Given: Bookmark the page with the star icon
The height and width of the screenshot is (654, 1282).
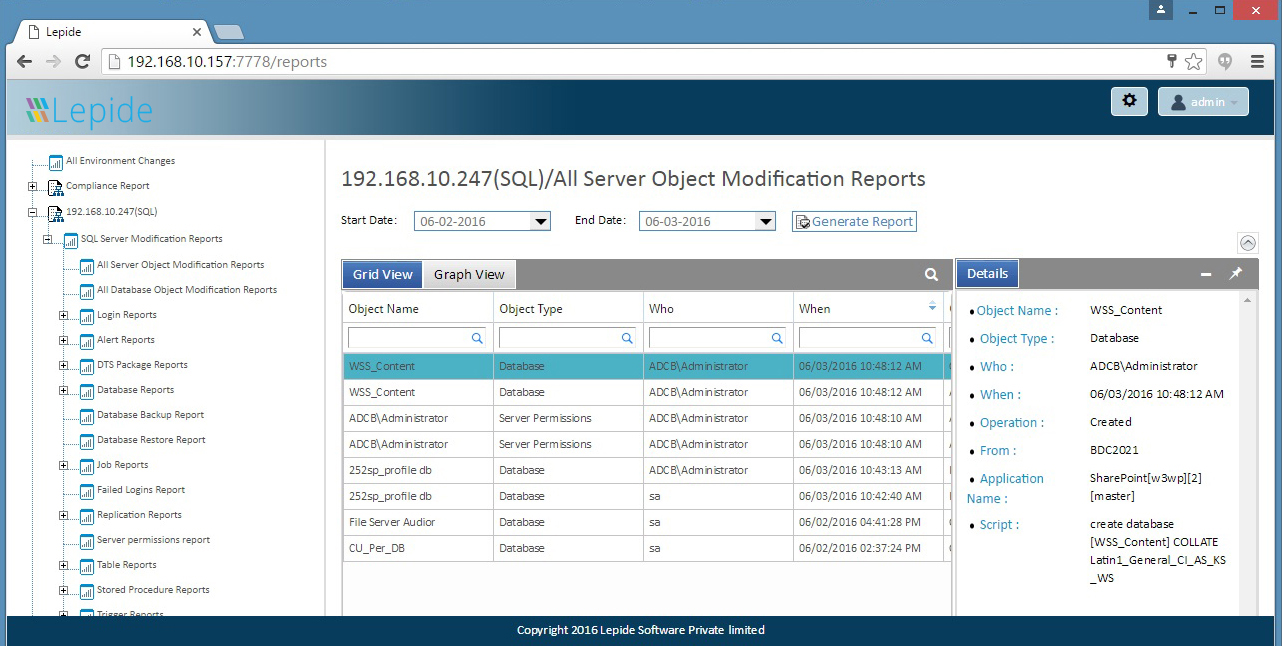Looking at the screenshot, I should click(x=1193, y=62).
